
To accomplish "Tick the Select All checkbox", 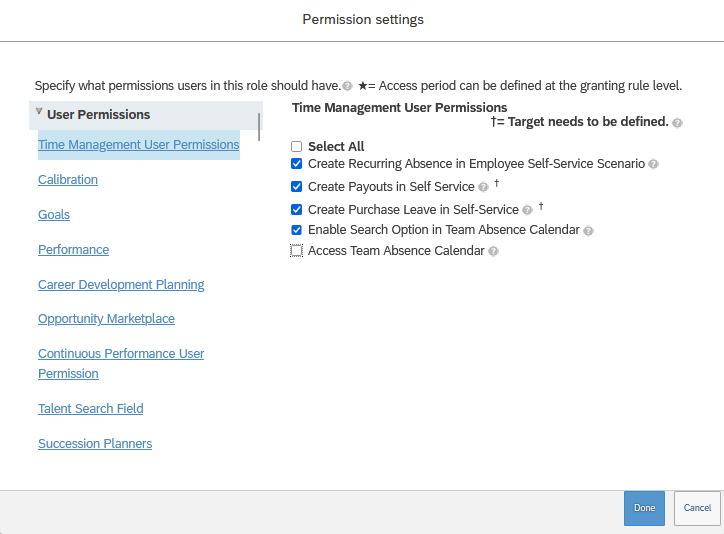I will [296, 147].
